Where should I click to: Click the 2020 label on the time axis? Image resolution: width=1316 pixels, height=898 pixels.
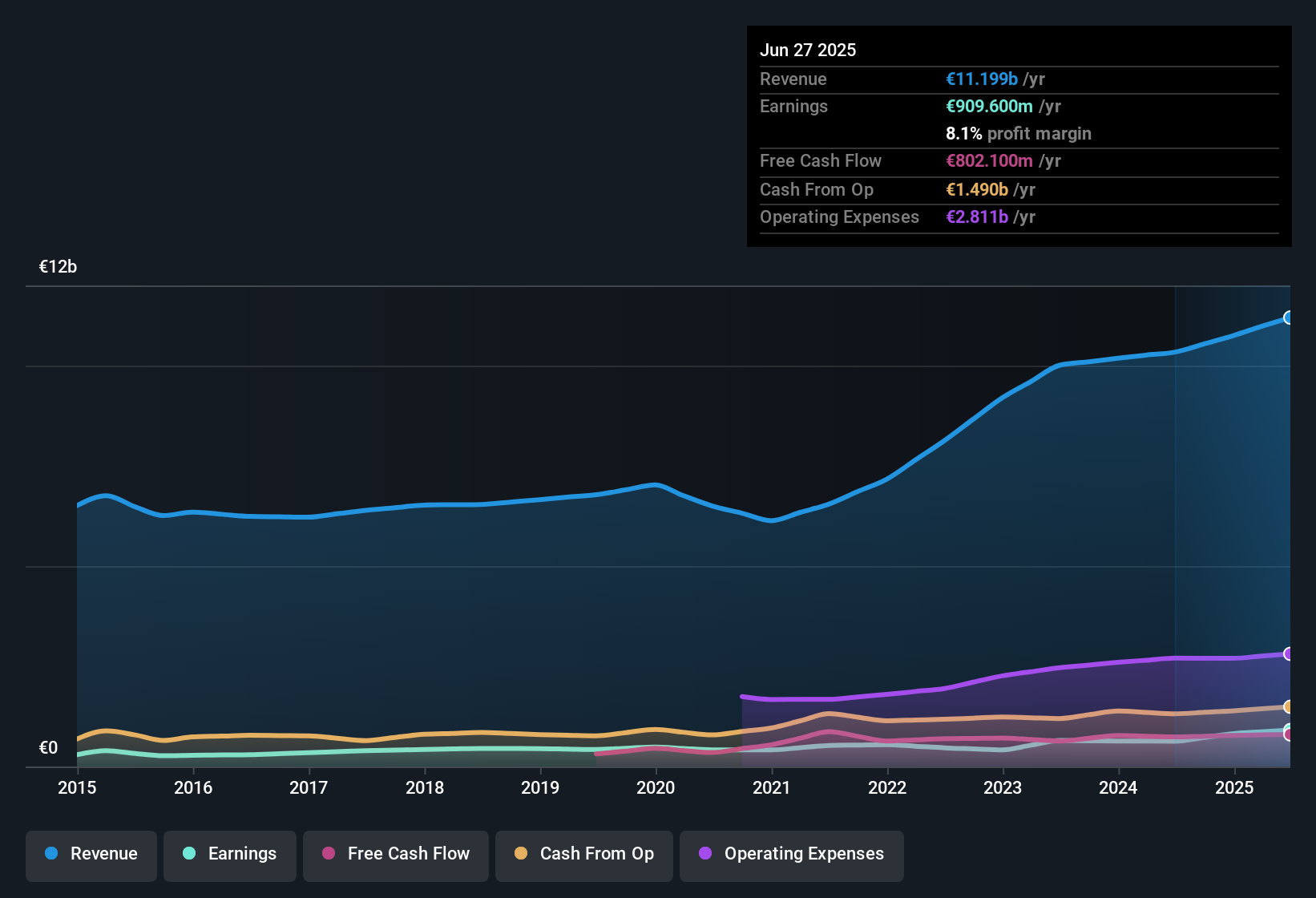tap(656, 788)
